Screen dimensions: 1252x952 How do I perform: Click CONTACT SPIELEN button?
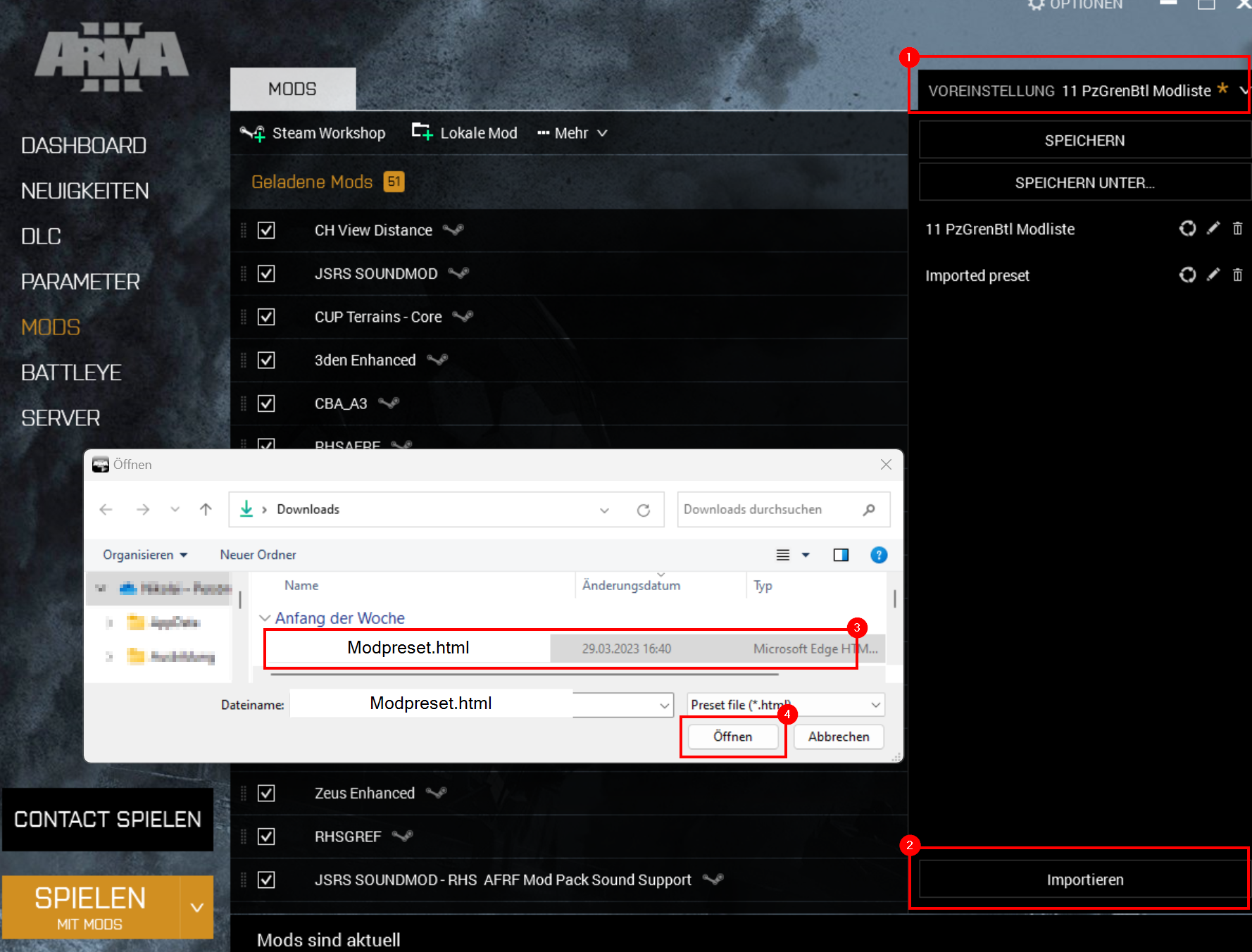point(108,820)
